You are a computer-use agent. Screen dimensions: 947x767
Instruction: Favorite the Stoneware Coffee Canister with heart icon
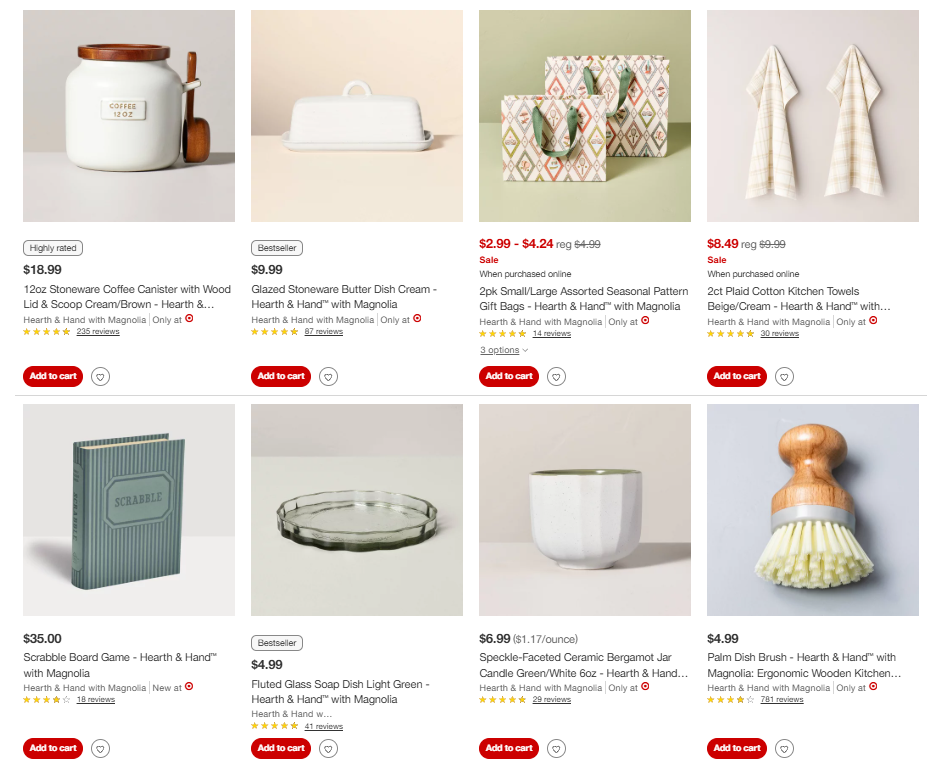[100, 377]
